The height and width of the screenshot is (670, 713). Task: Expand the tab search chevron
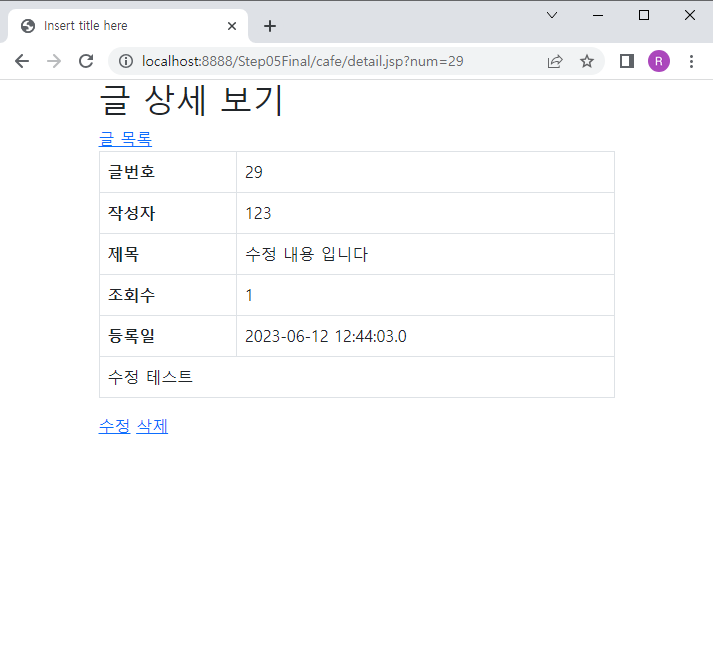pos(552,15)
